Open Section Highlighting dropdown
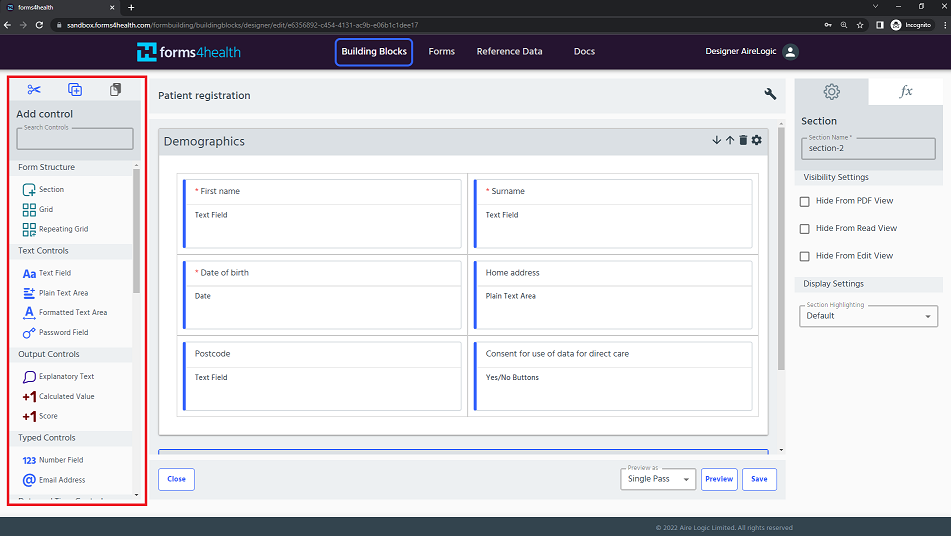This screenshot has width=951, height=536. click(868, 316)
